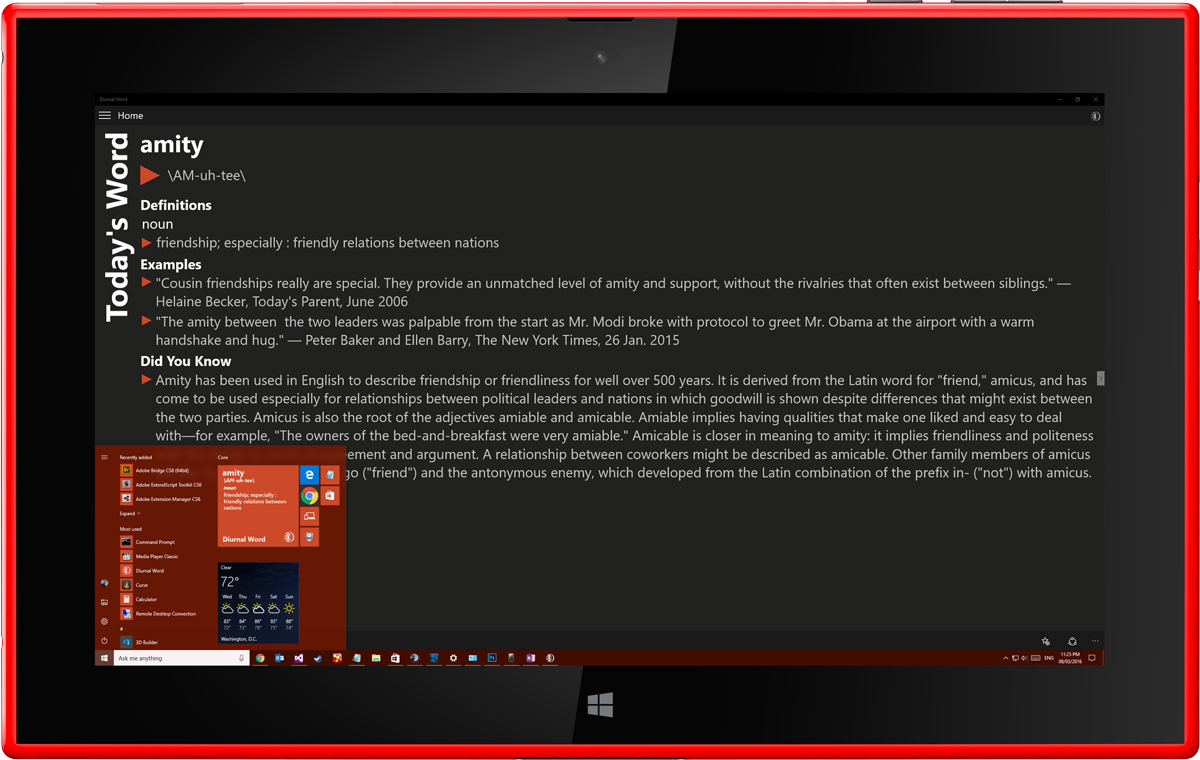Open the Diurnal Word live tile
This screenshot has width=1200, height=760.
258,506
